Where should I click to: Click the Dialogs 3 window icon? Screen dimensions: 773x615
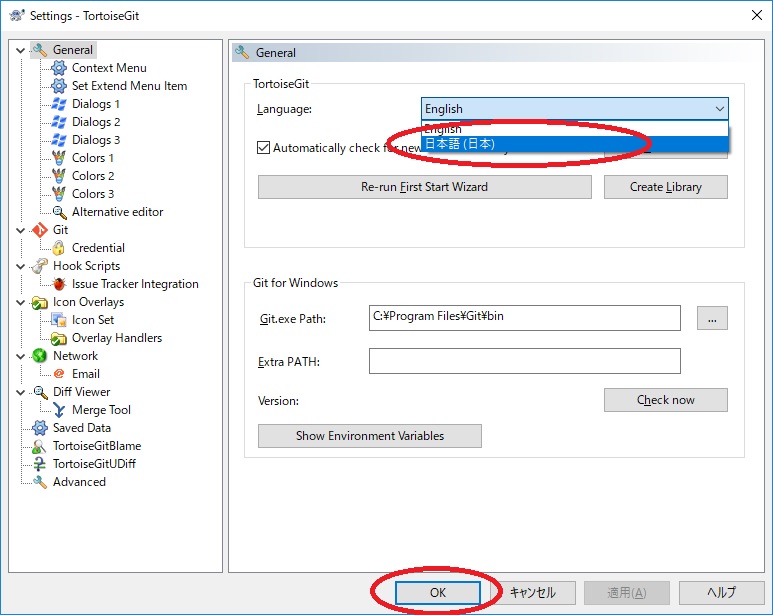(59, 140)
